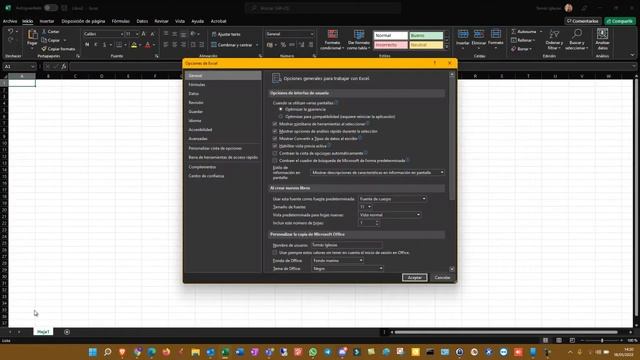Open the Vista normal default view dropdown
The width and height of the screenshot is (640, 360).
[389, 215]
